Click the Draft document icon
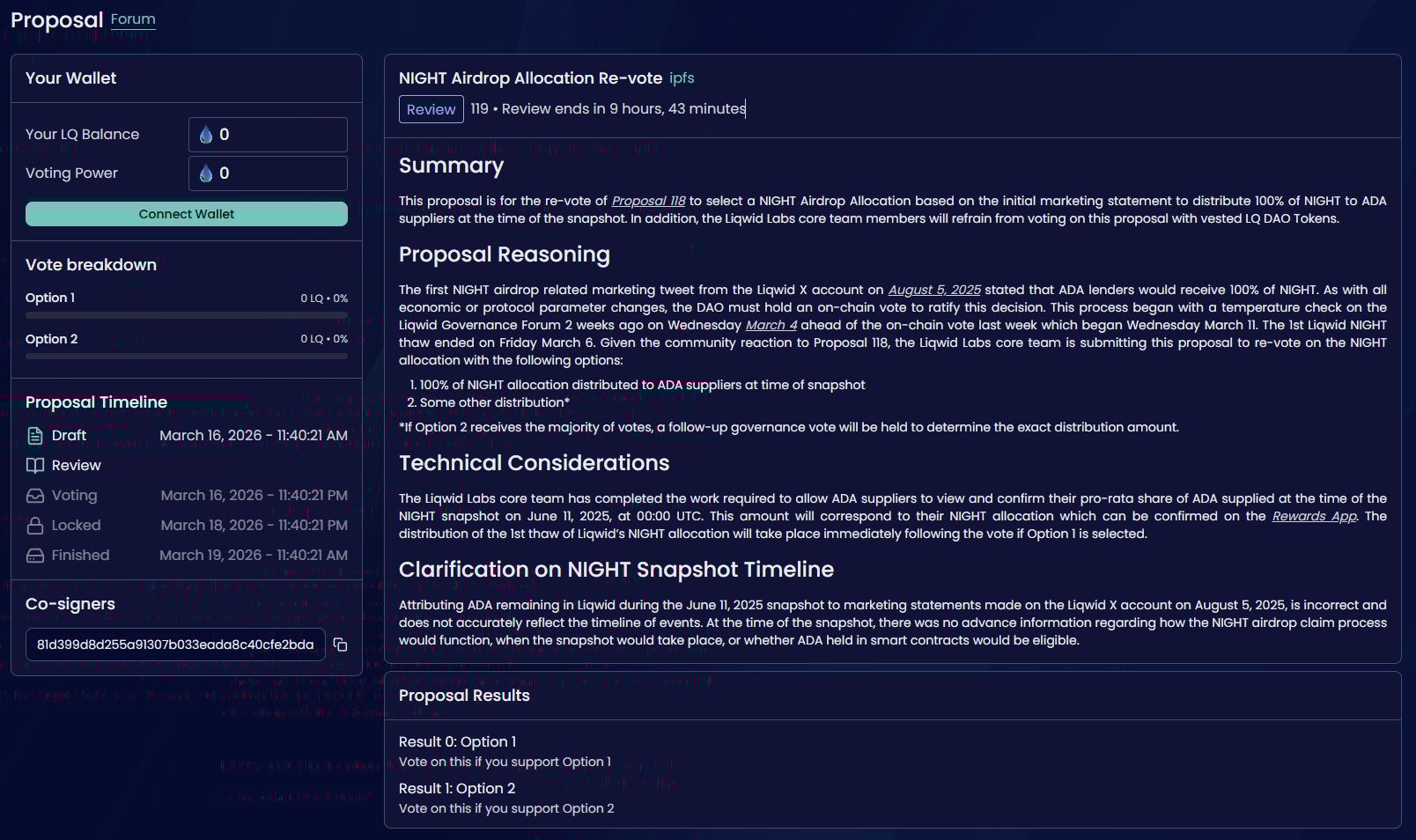This screenshot has width=1416, height=840. 35,436
